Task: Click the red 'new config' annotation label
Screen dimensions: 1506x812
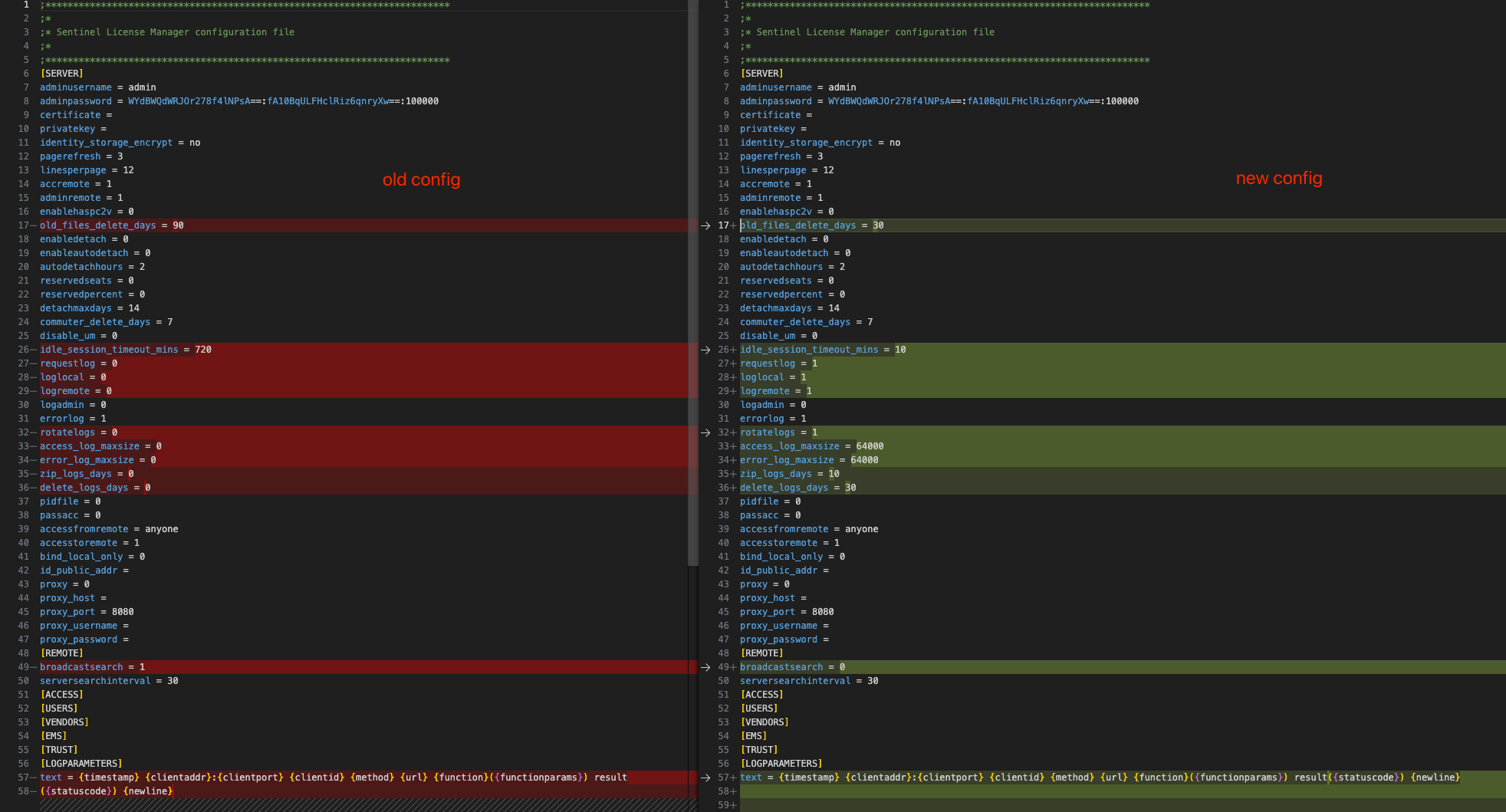Action: tap(1278, 178)
